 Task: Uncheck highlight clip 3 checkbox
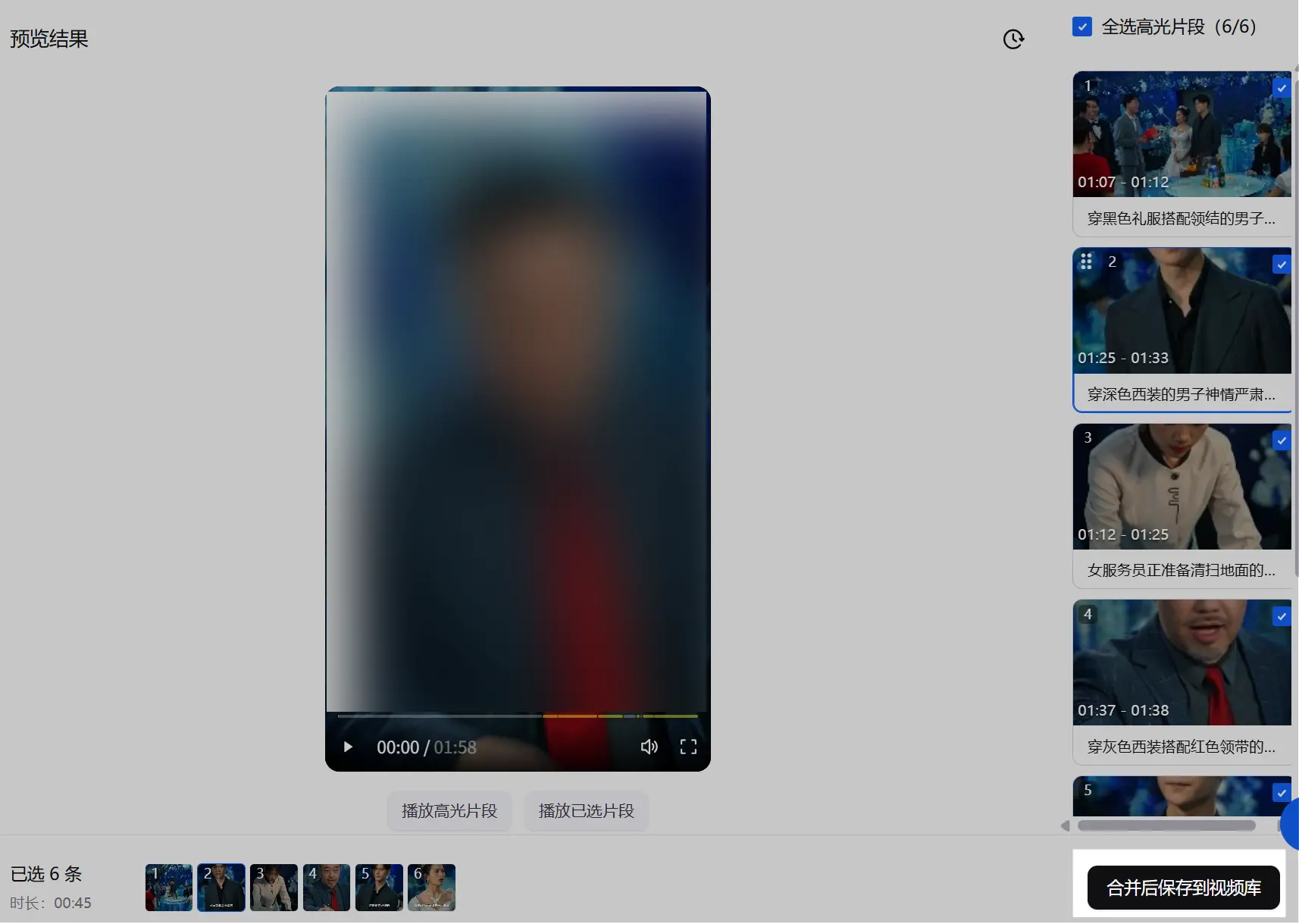click(x=1282, y=440)
